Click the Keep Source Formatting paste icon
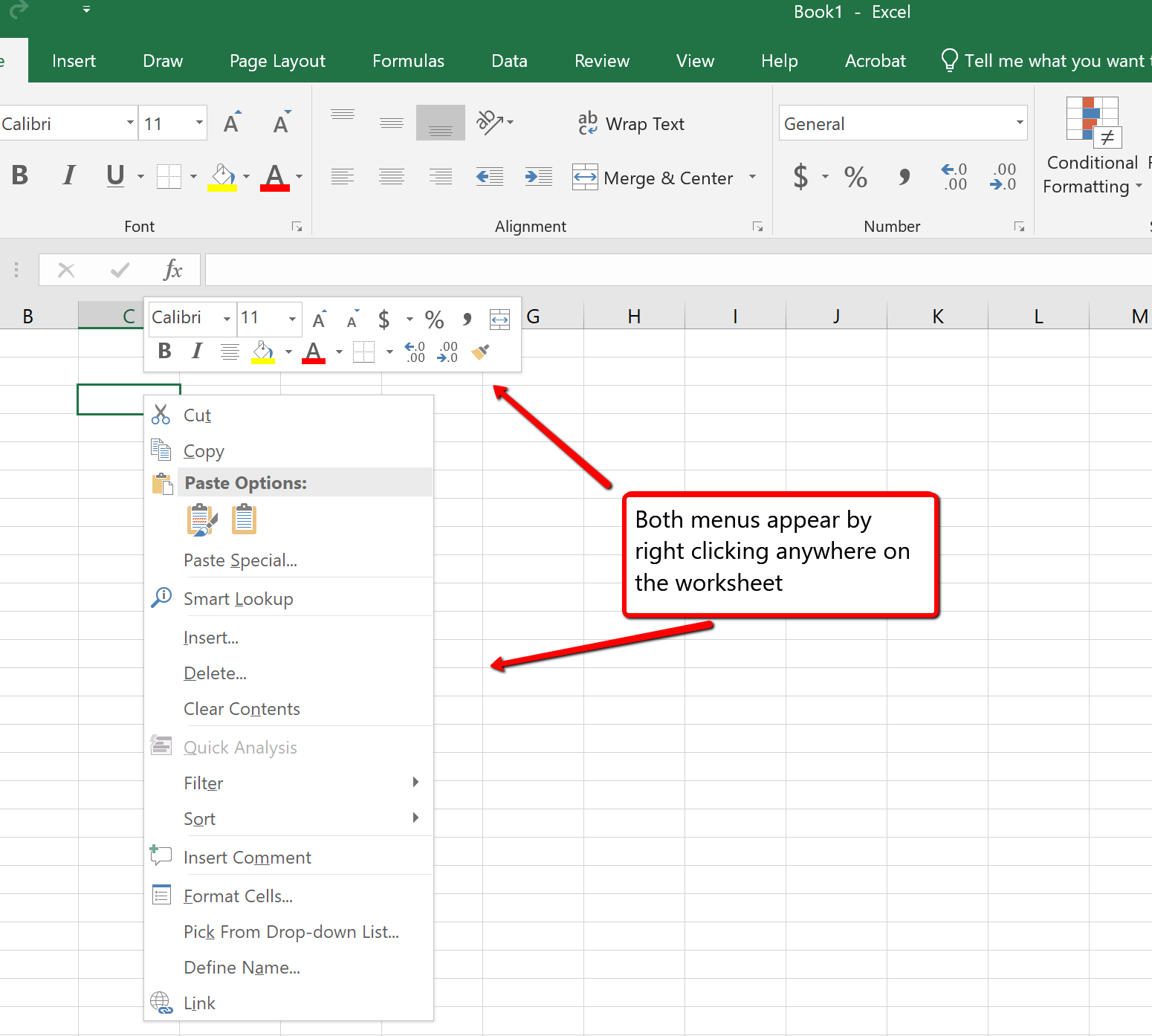The image size is (1152, 1036). click(202, 519)
